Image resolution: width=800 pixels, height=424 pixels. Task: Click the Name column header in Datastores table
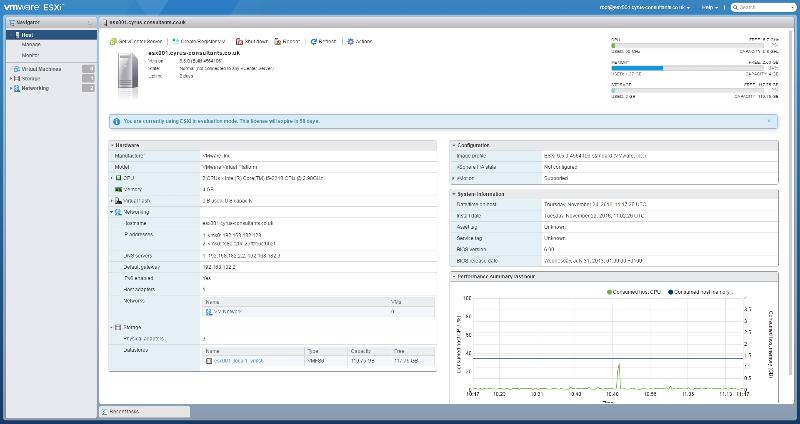pyautogui.click(x=254, y=351)
